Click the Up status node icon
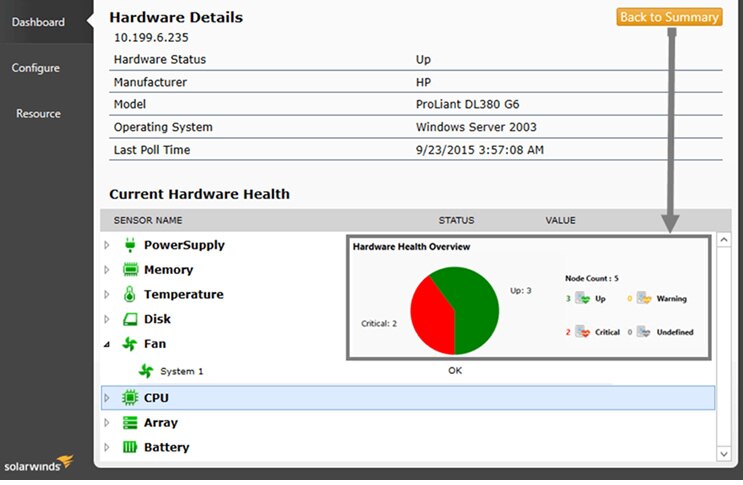The width and height of the screenshot is (743, 485). pyautogui.click(x=582, y=298)
